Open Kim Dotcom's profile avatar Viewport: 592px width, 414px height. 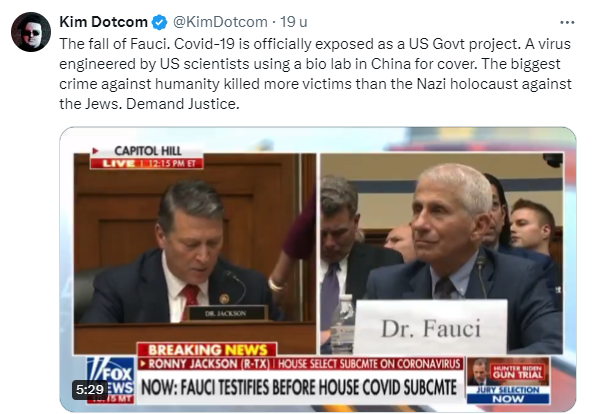(x=31, y=32)
